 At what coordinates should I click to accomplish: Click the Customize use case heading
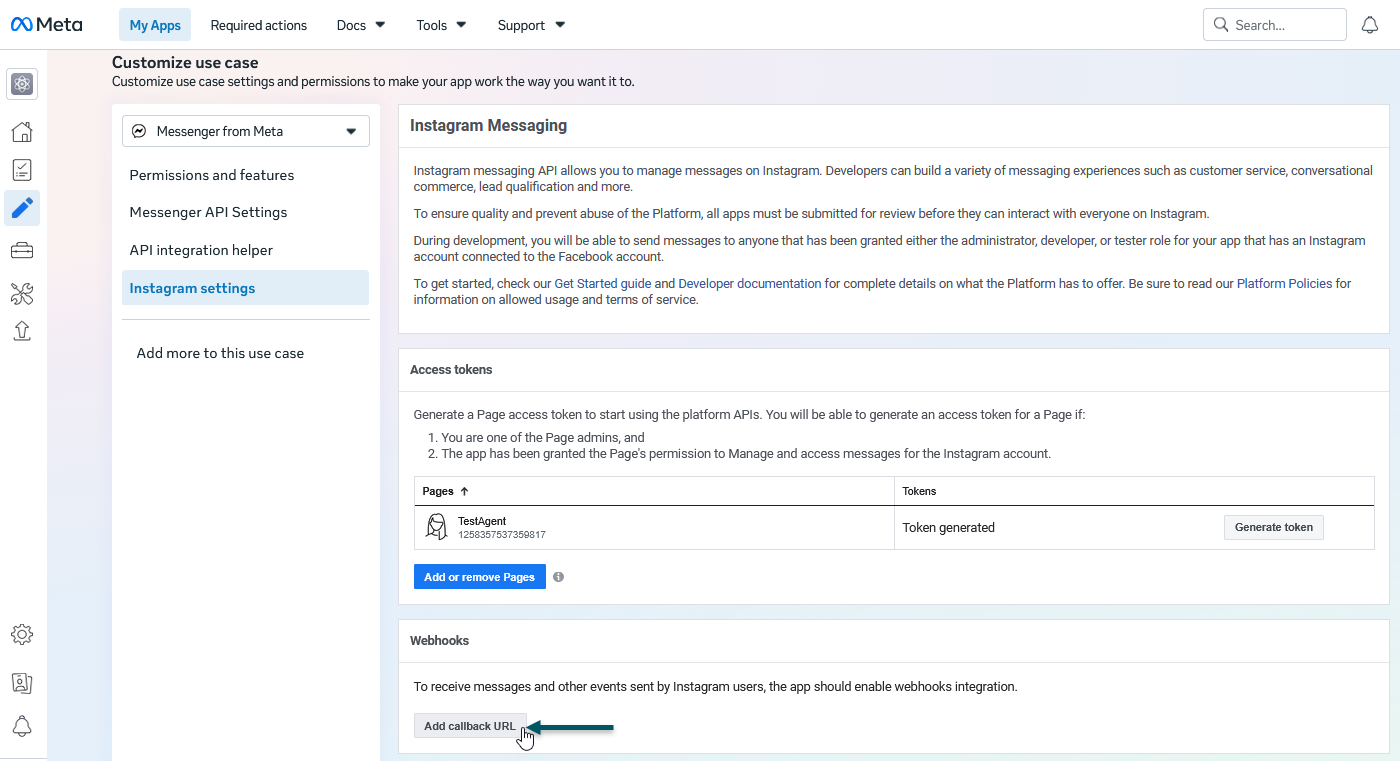(185, 63)
